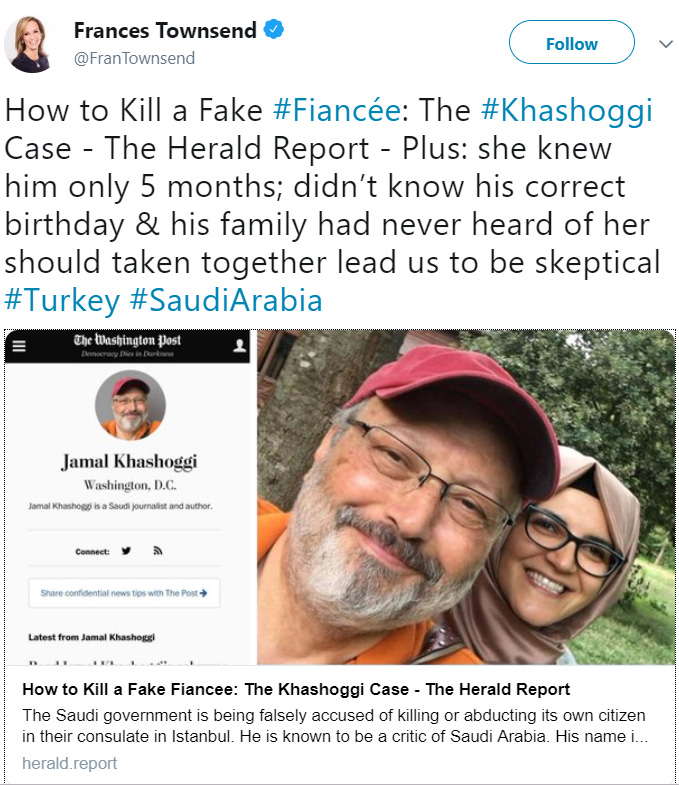Open the #Khashoggi hashtag
Viewport: 679px width, 785px height.
click(x=566, y=111)
